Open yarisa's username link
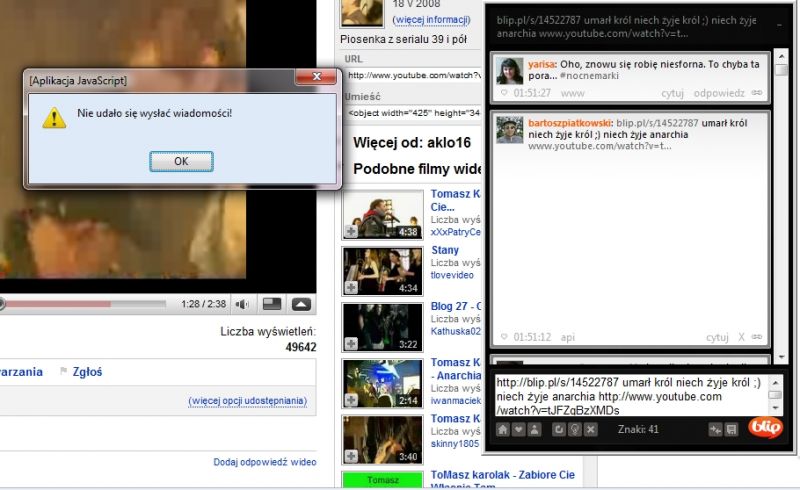Image resolution: width=800 pixels, height=490 pixels. point(541,64)
